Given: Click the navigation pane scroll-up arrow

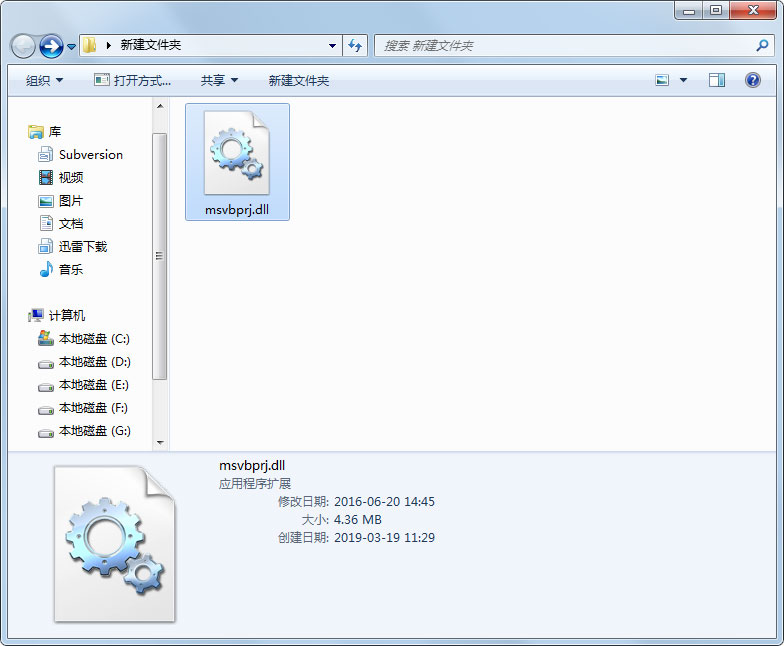Looking at the screenshot, I should pyautogui.click(x=160, y=106).
